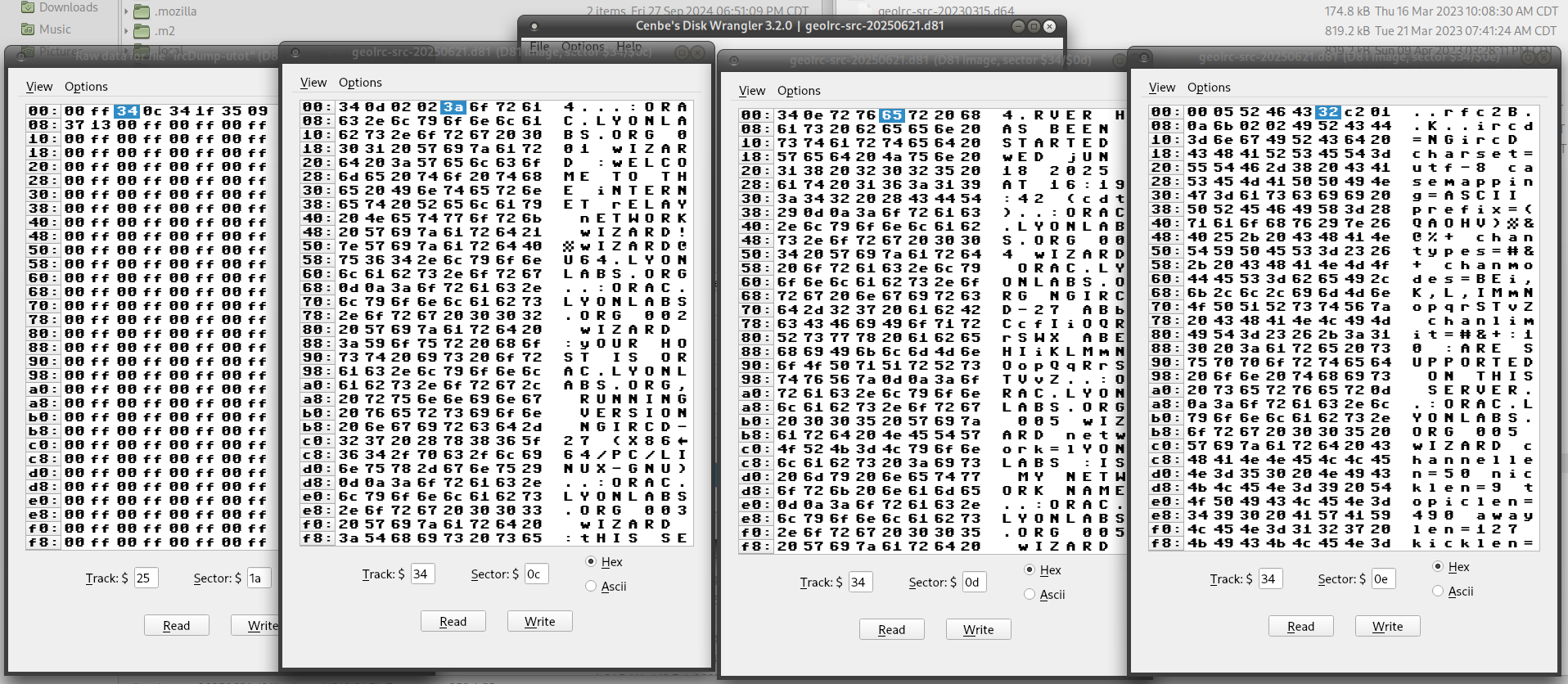Select highlighted byte 3a in sector $0c window
The image size is (1568, 684).
[453, 107]
